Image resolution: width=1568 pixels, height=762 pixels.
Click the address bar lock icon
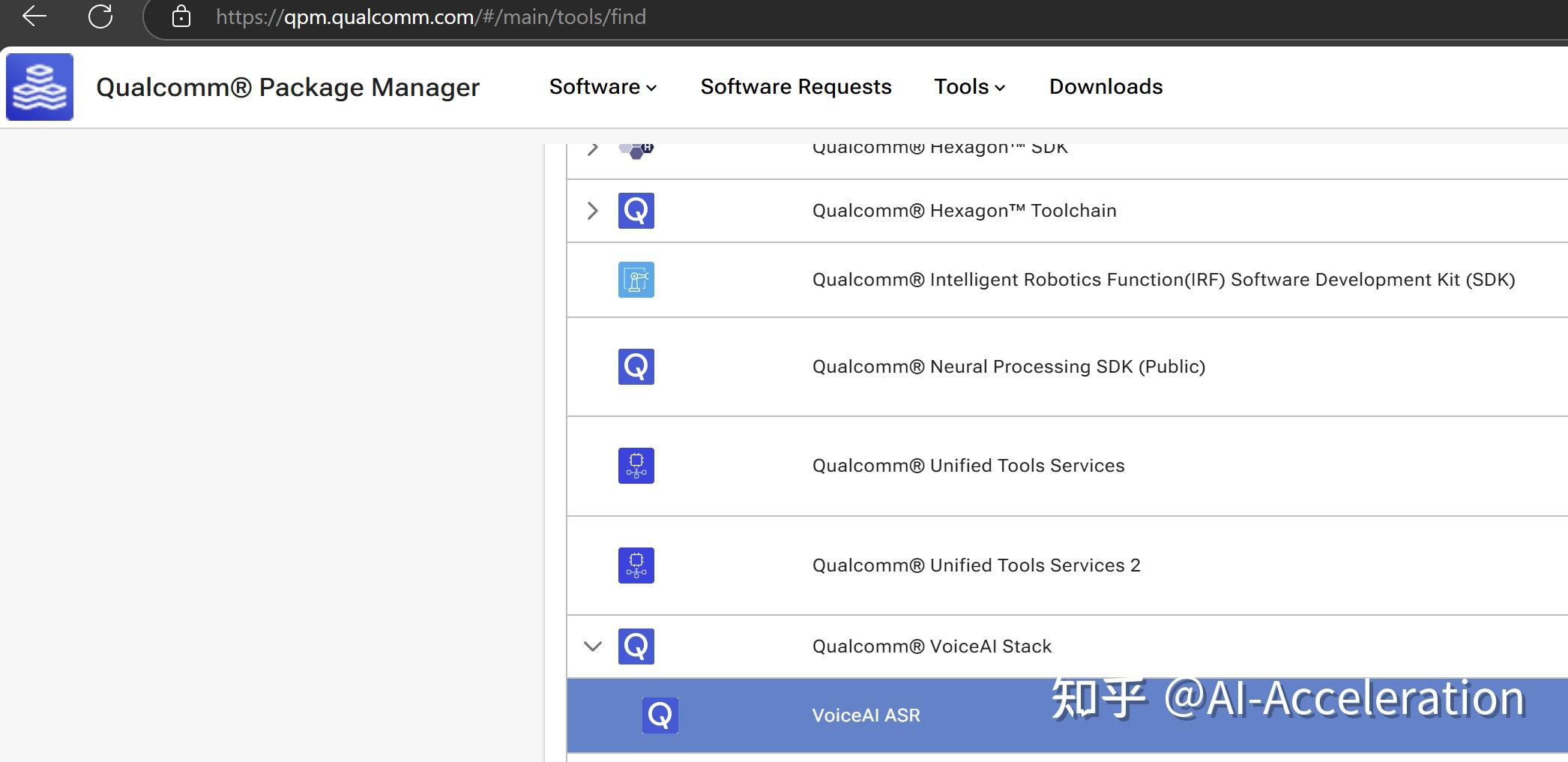click(x=181, y=16)
